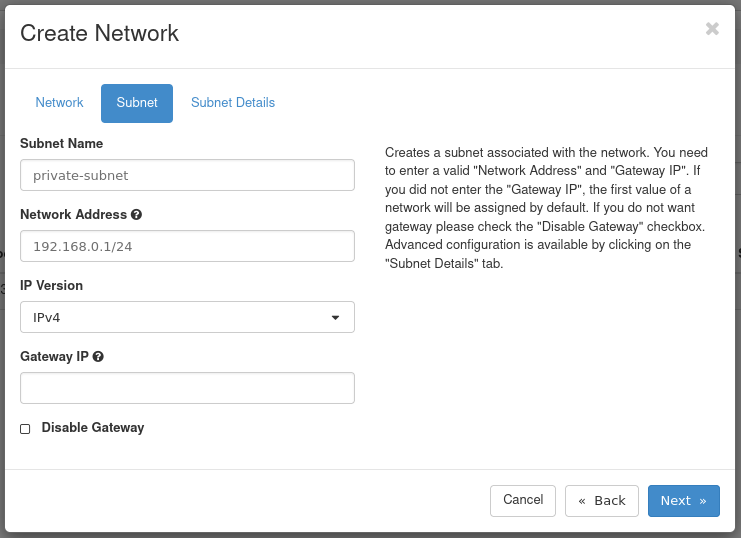This screenshot has width=741, height=538.
Task: Click the Create Network dialog title
Action: (x=99, y=33)
